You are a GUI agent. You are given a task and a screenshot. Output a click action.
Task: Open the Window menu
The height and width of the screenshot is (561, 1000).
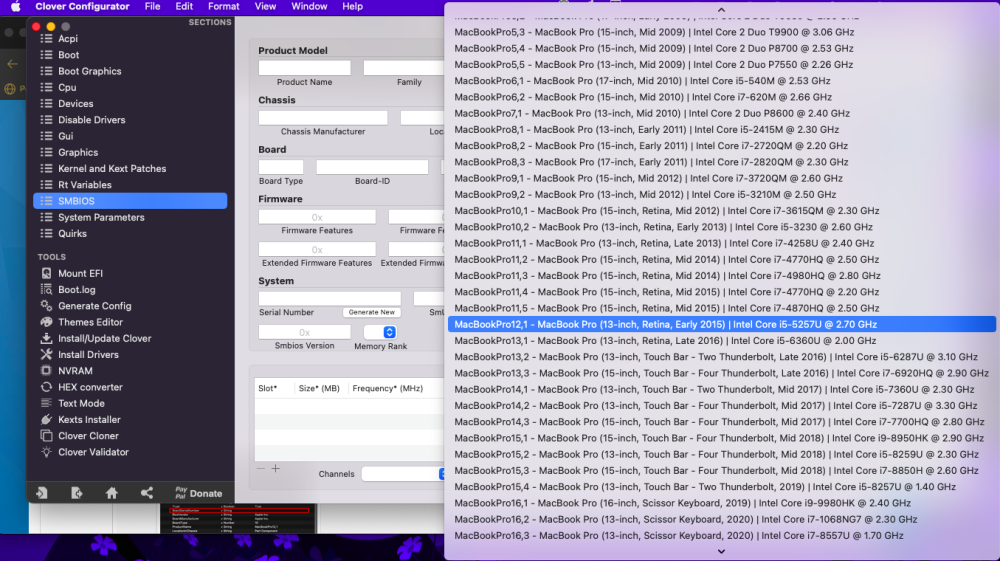pos(309,6)
